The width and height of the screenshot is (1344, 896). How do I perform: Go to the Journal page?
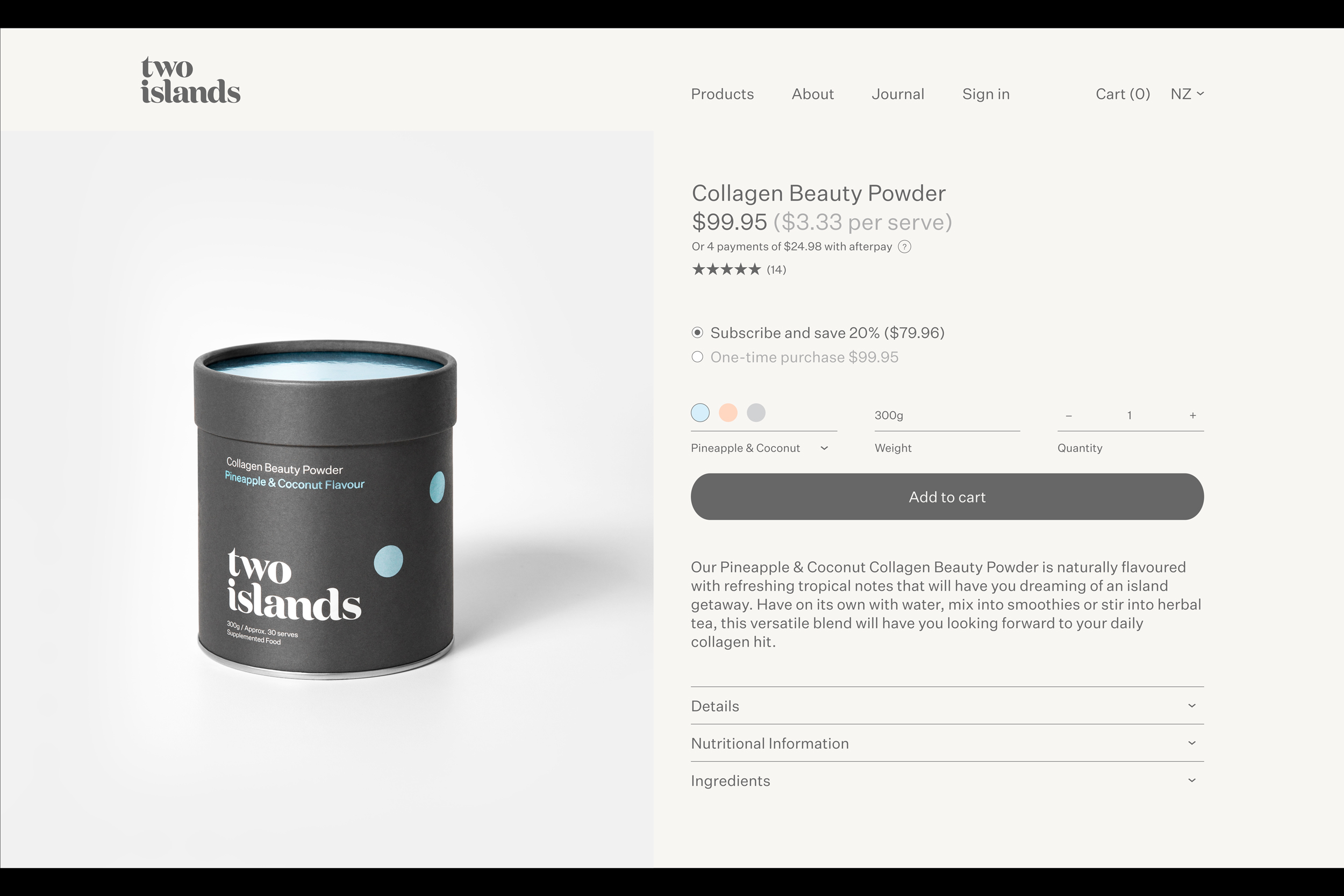tap(898, 94)
